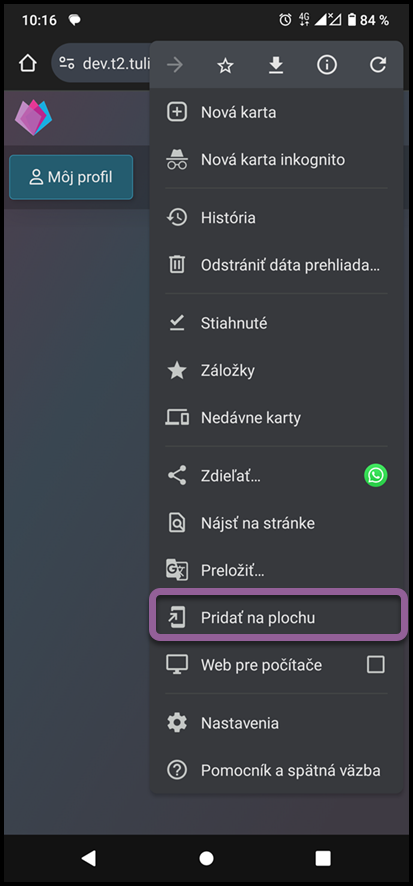Open Nová karta inkognito

point(276,160)
